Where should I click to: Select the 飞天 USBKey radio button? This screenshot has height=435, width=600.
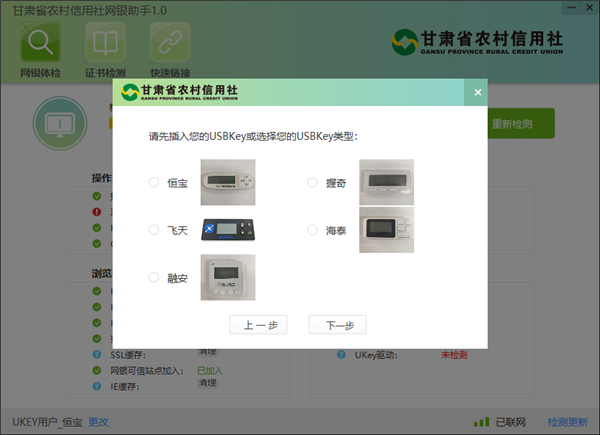coord(154,230)
